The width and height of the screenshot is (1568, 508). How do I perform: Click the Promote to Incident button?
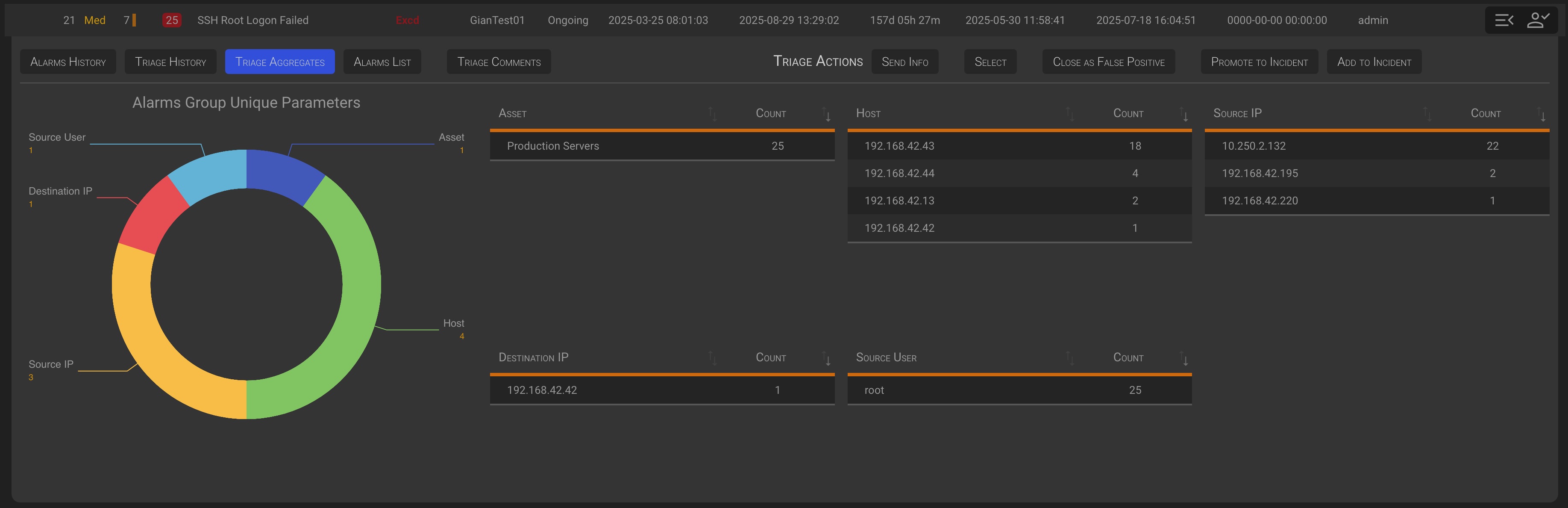point(1259,62)
